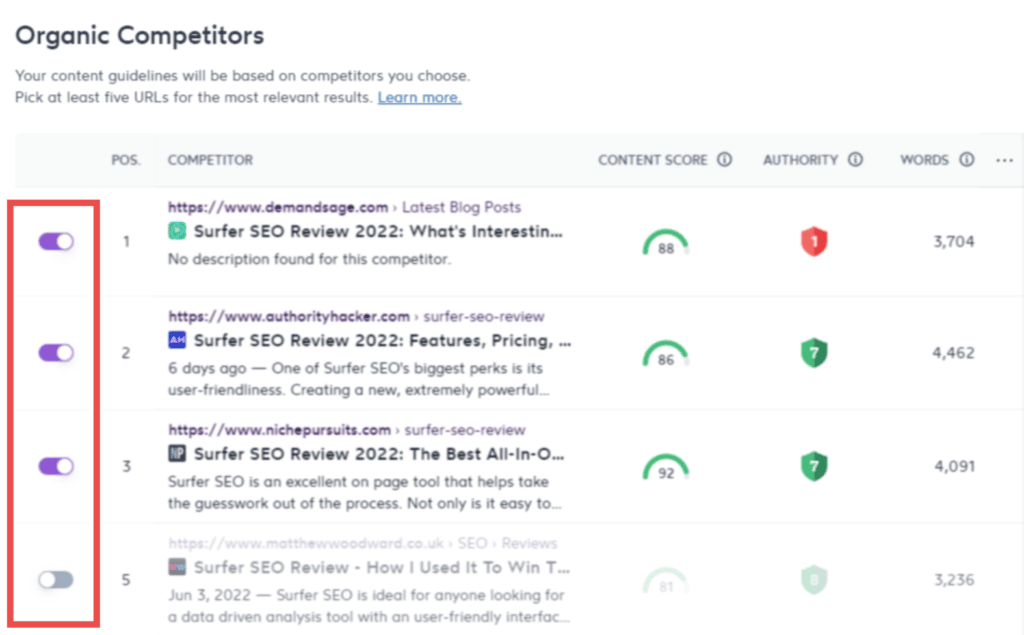Click the Niche Pursuits favicon icon
This screenshot has height=635, width=1024.
coord(177,453)
